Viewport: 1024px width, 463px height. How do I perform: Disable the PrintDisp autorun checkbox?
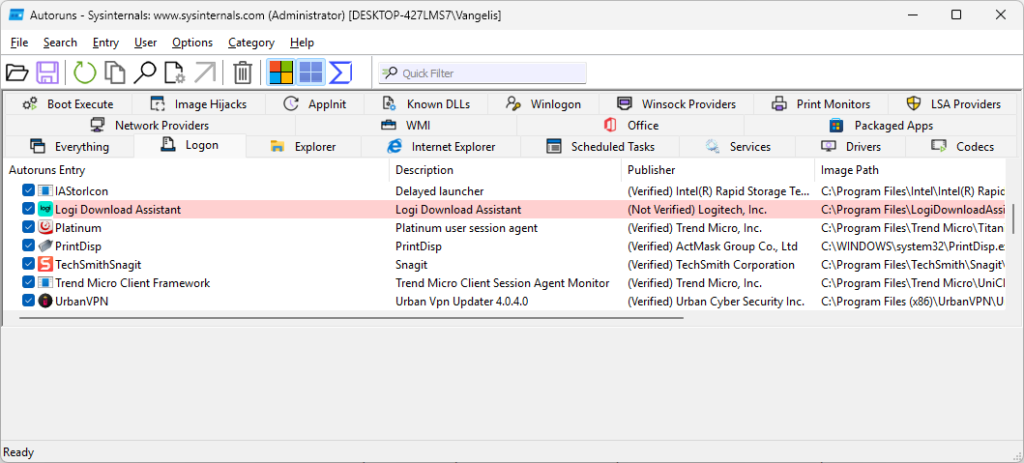(28, 246)
